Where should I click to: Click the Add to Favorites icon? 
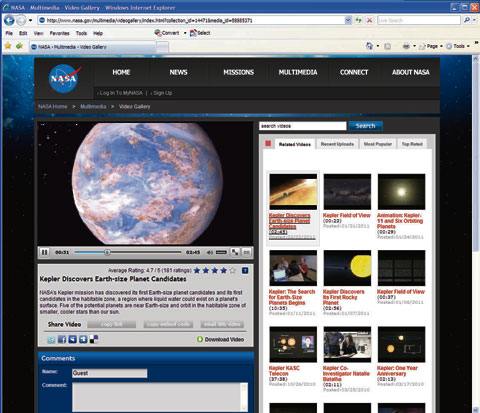pyautogui.click(x=20, y=46)
